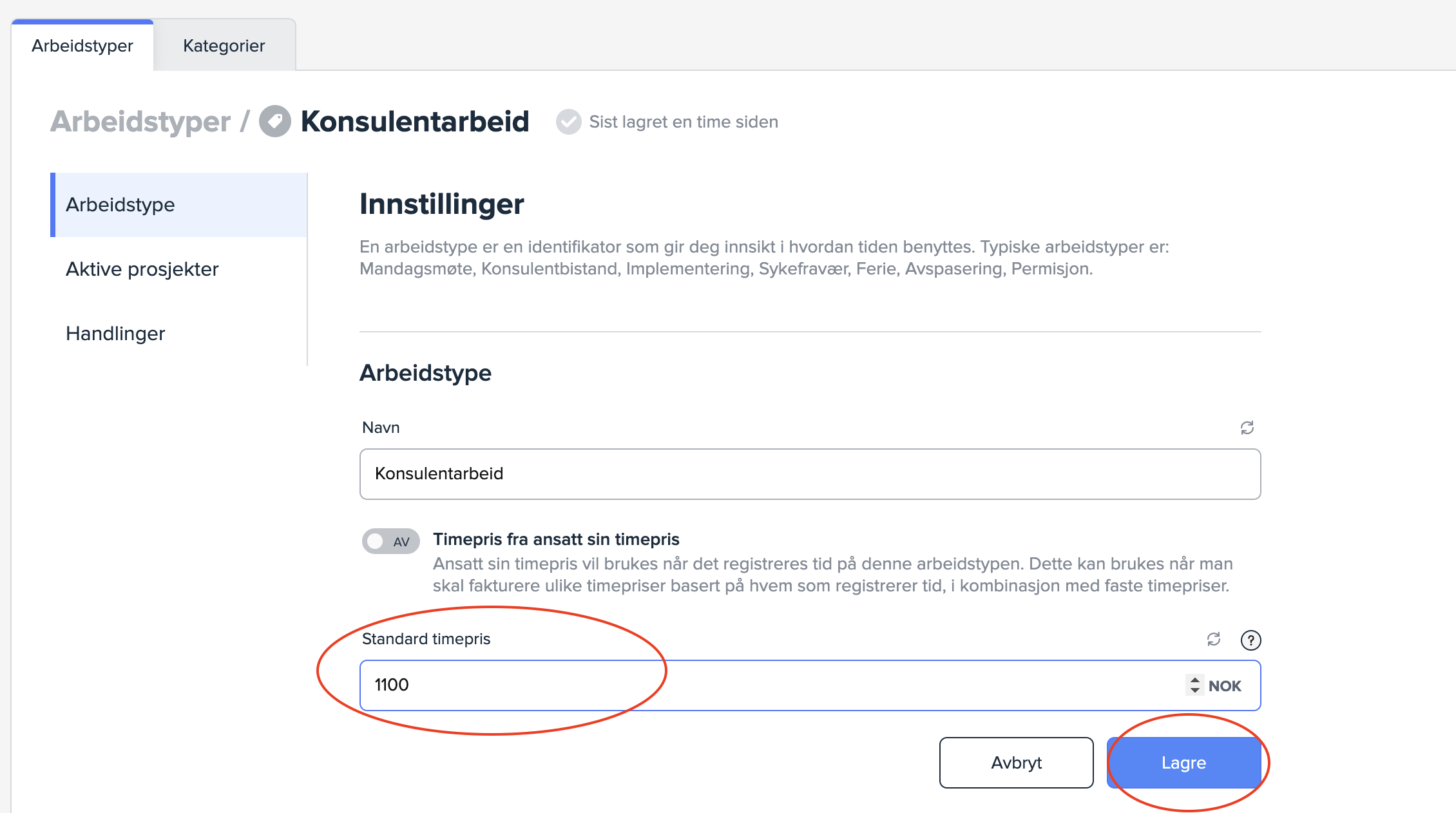Open Aktive prosjekter in sidebar
1456x813 pixels.
tap(142, 269)
